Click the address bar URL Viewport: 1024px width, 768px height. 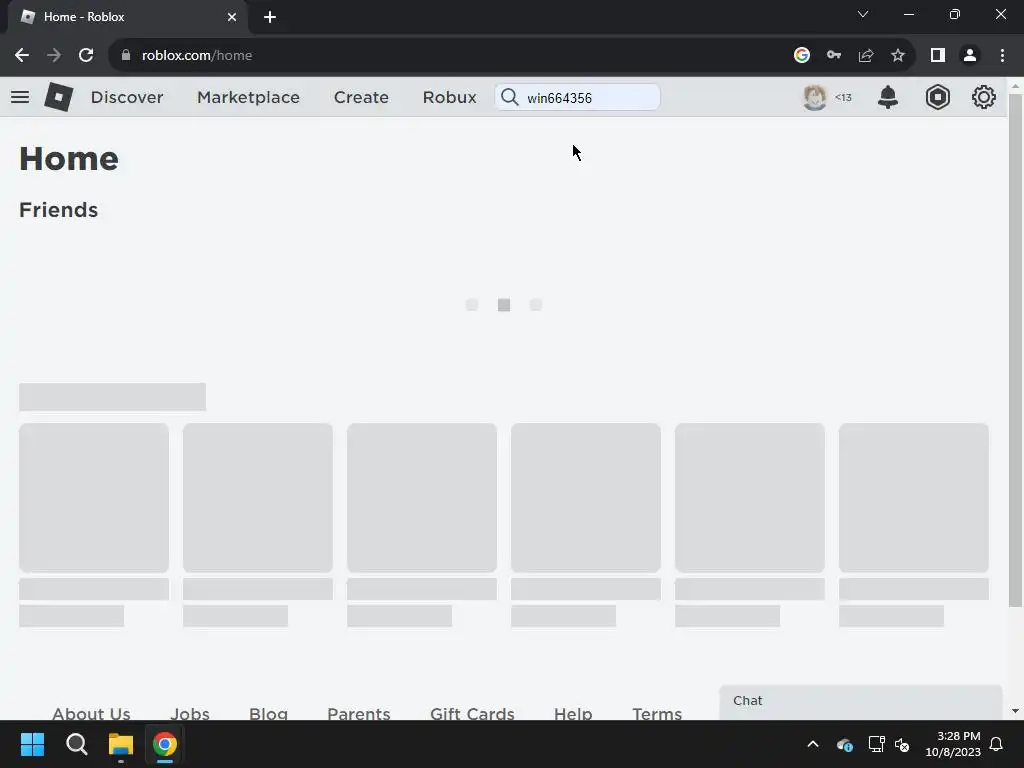[197, 56]
